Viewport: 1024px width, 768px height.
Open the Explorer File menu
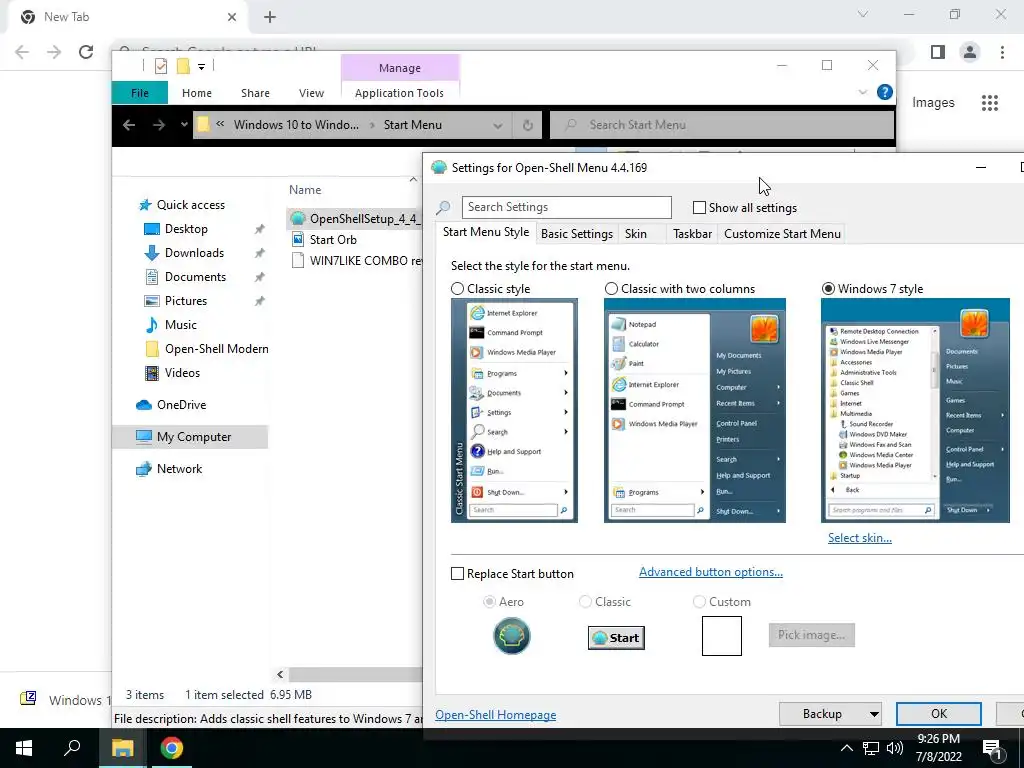pos(140,93)
